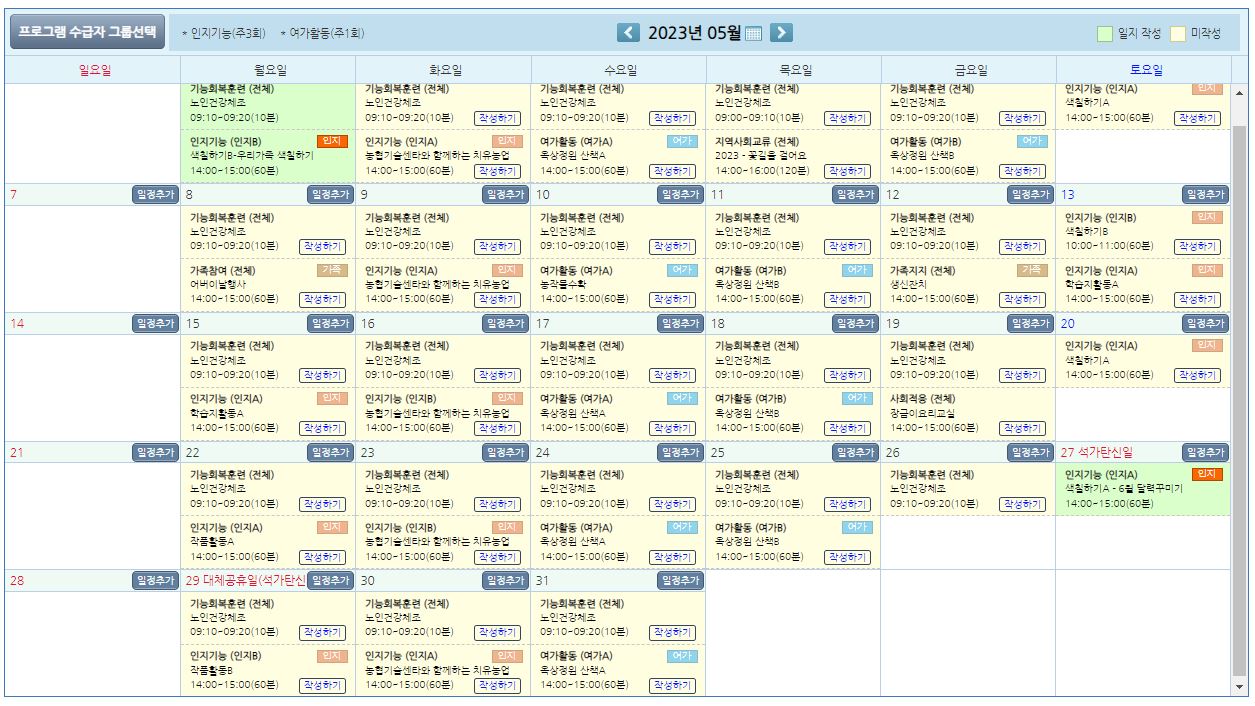The height and width of the screenshot is (706, 1255).
Task: Click the 인지 badge on May 27 event
Action: pos(1207,474)
